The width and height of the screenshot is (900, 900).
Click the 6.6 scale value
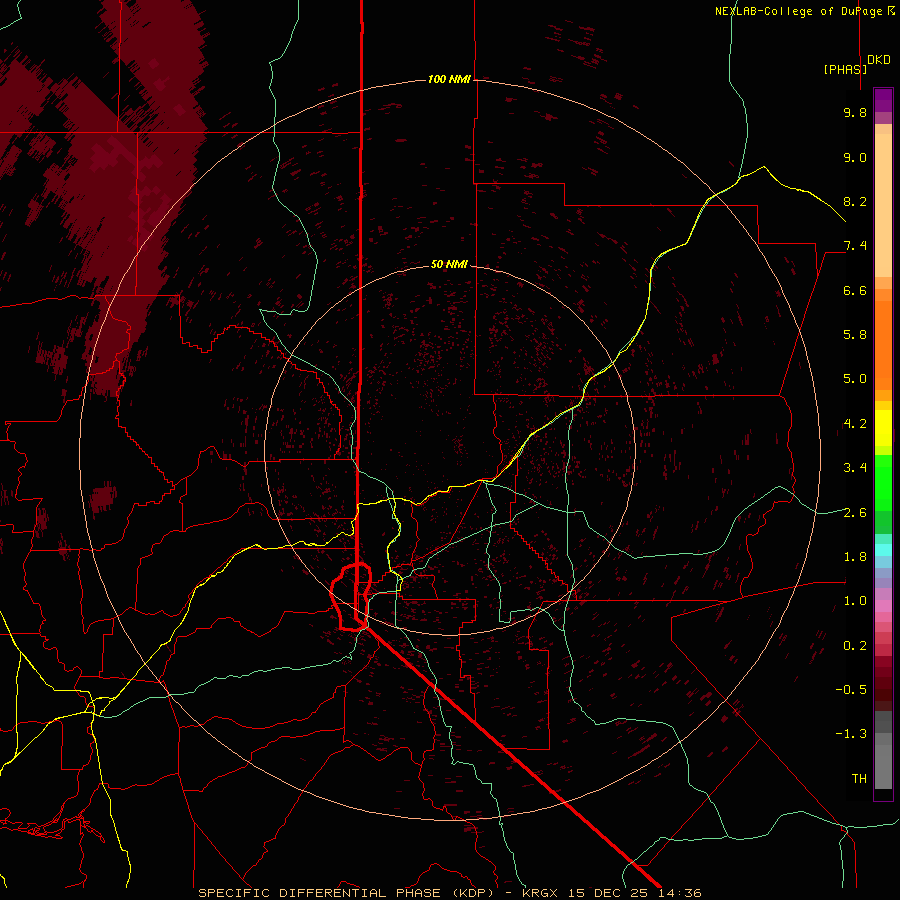pos(855,290)
